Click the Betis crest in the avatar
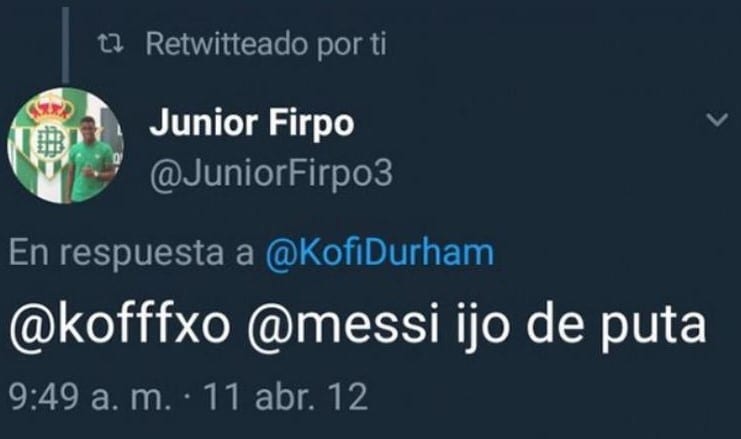This screenshot has height=439, width=741. click(42, 135)
